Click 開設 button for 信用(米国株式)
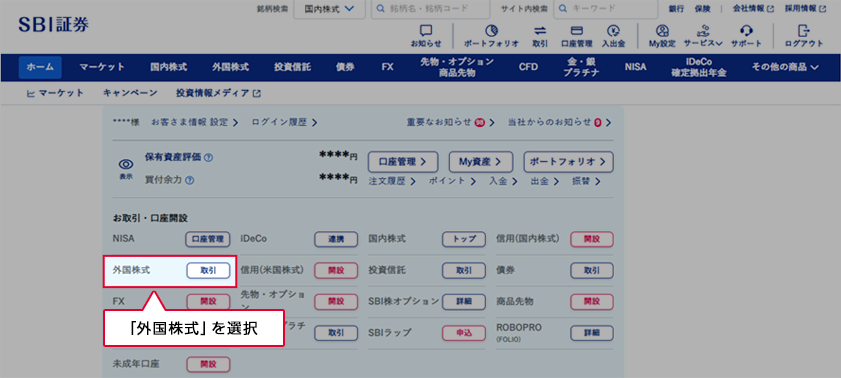The image size is (841, 378). point(336,271)
